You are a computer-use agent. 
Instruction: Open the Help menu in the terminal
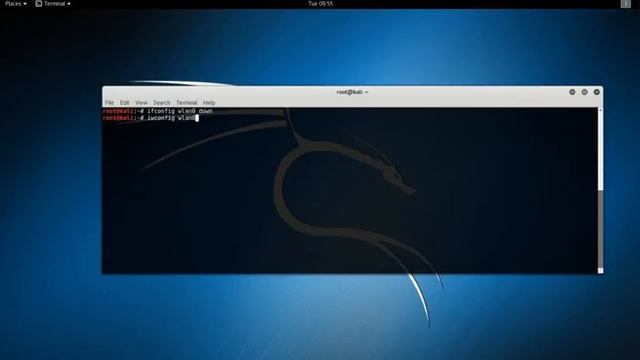pyautogui.click(x=209, y=102)
